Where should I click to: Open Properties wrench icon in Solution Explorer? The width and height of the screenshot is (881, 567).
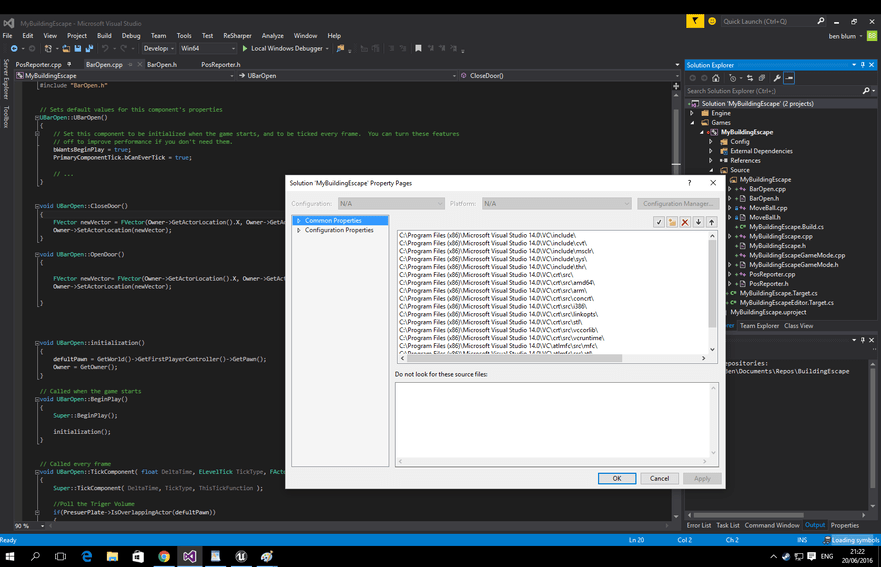pyautogui.click(x=777, y=78)
